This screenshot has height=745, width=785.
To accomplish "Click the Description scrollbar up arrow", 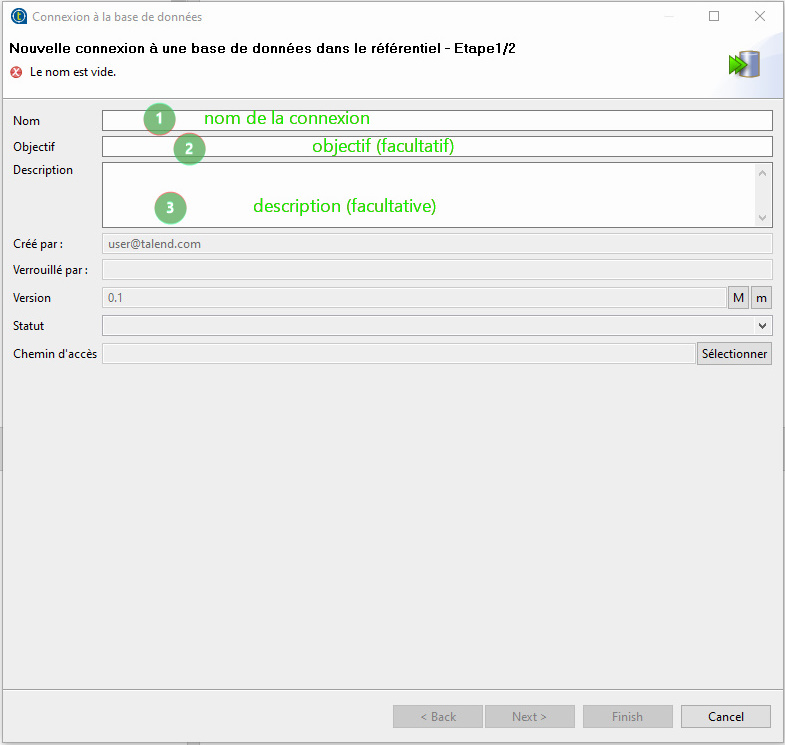I will click(762, 173).
